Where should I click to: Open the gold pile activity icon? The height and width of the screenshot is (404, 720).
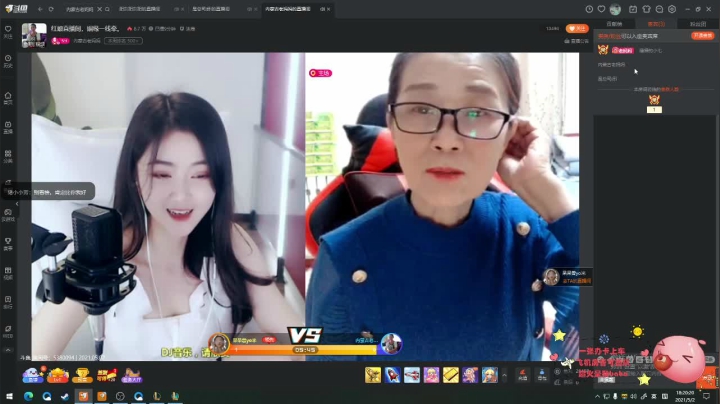(58, 375)
